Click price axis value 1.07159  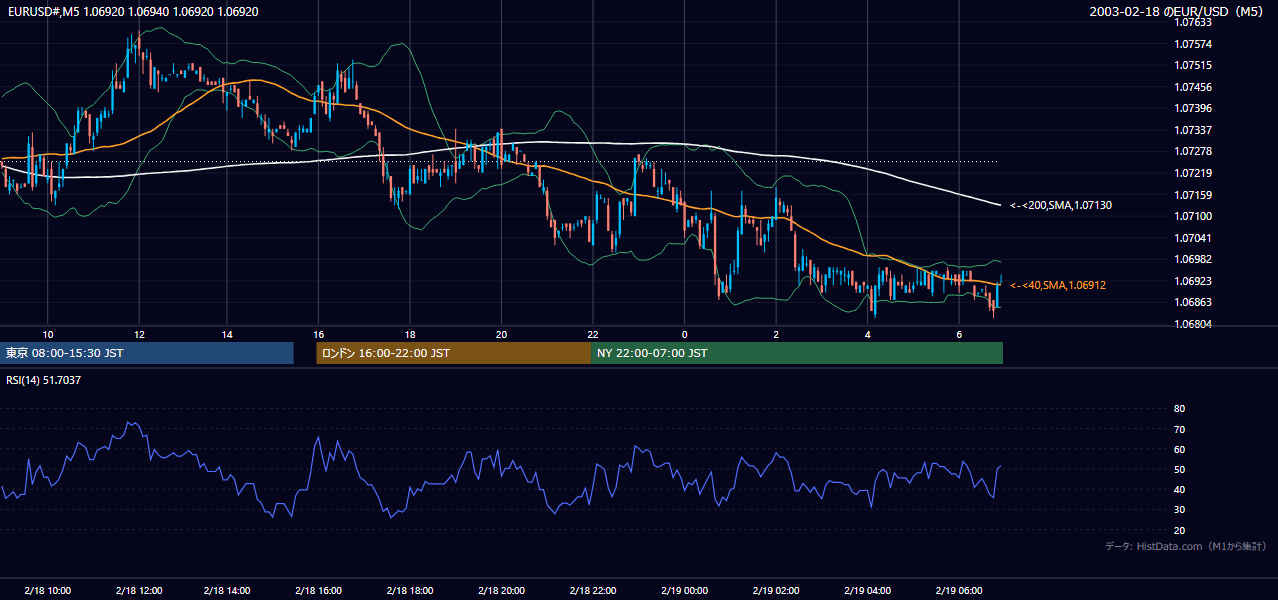[1192, 195]
